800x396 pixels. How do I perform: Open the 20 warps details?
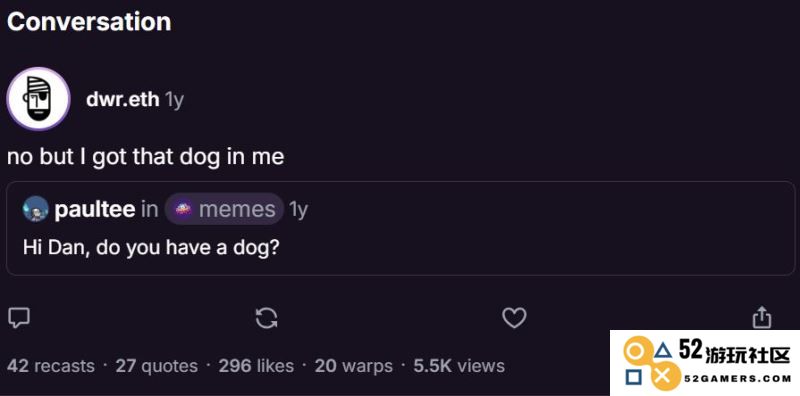click(354, 366)
